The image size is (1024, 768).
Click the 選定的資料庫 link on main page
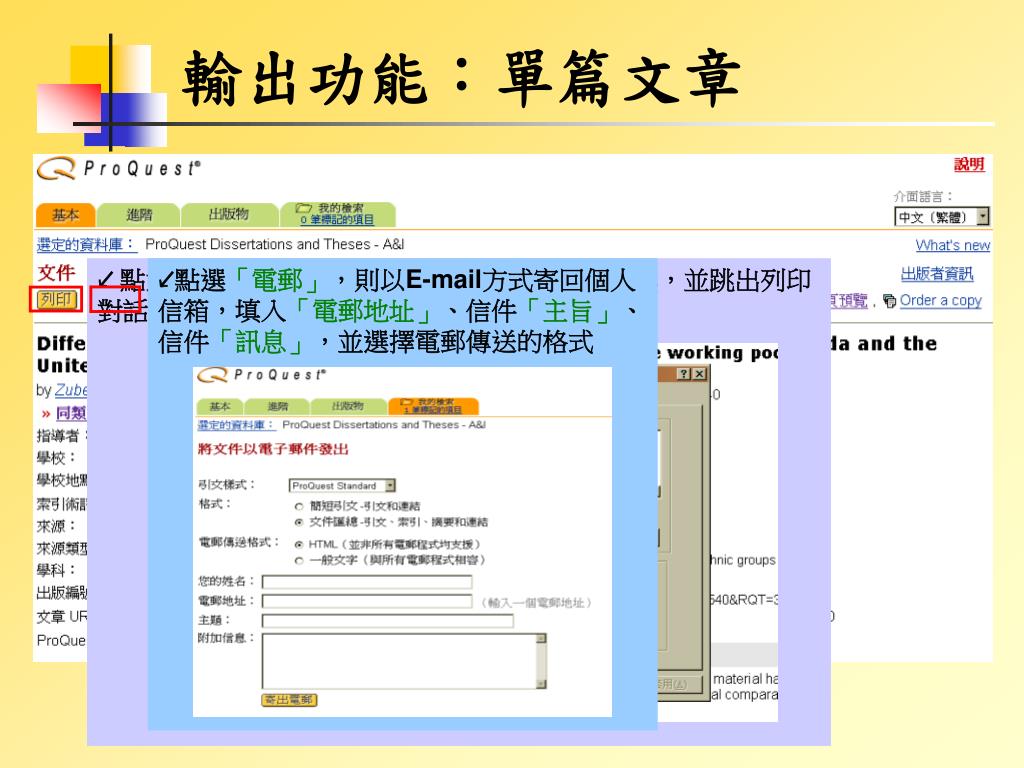pos(86,245)
